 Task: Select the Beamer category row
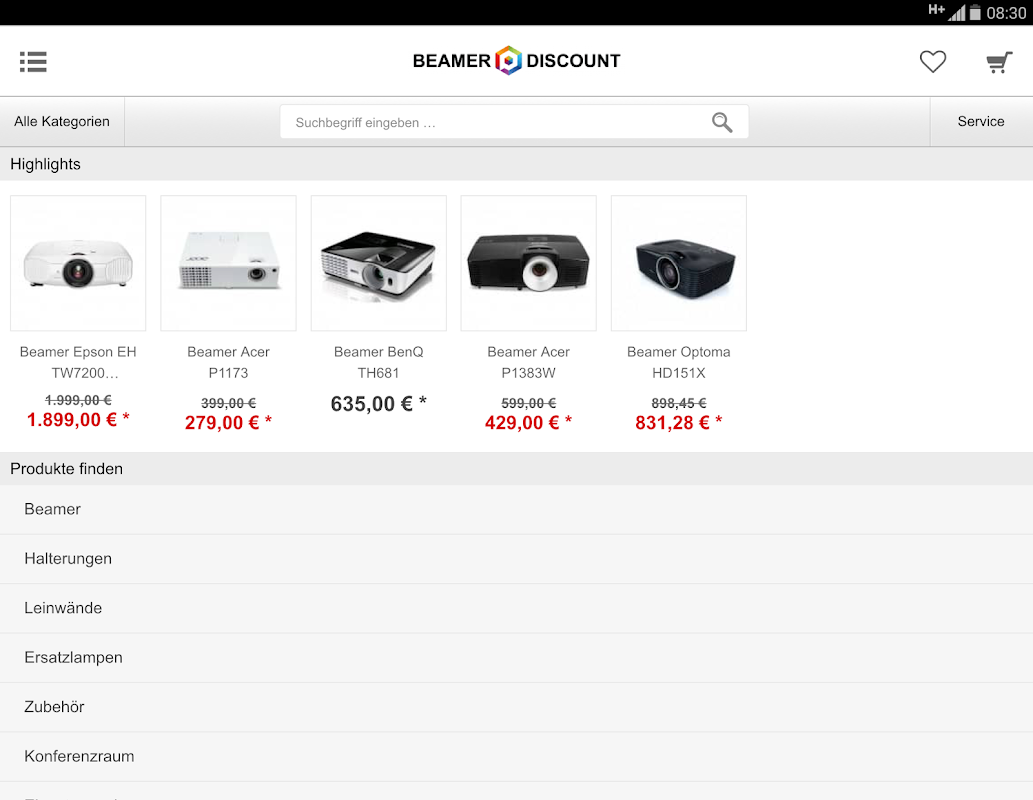[516, 509]
